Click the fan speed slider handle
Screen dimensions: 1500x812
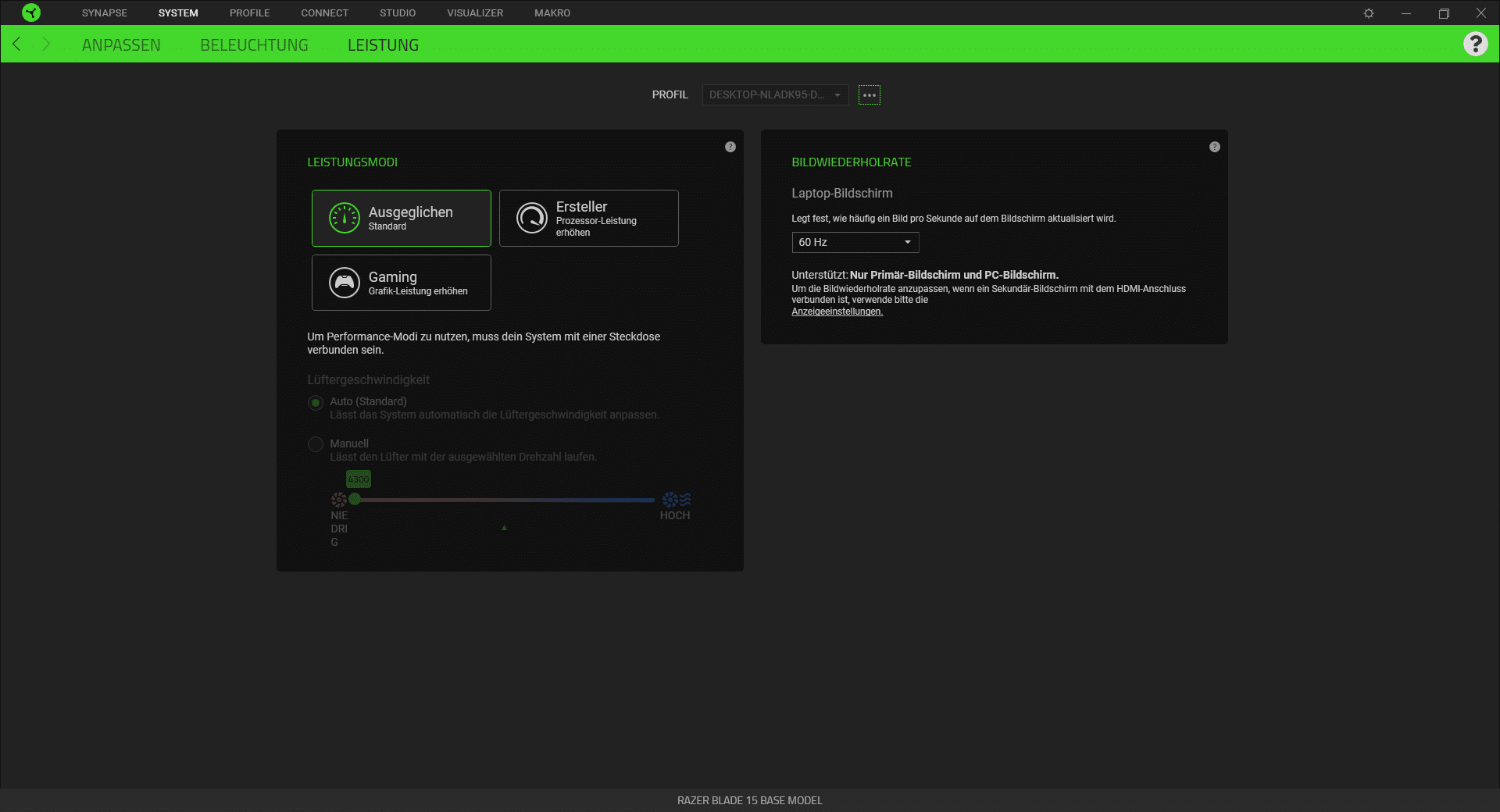click(x=355, y=499)
